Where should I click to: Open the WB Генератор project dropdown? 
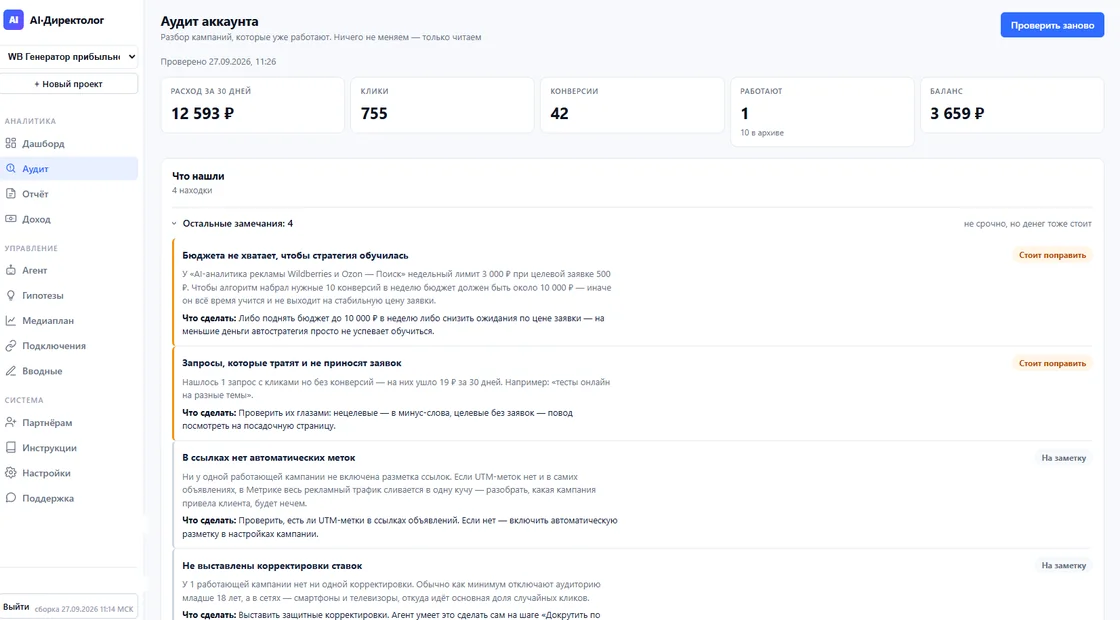point(69,56)
